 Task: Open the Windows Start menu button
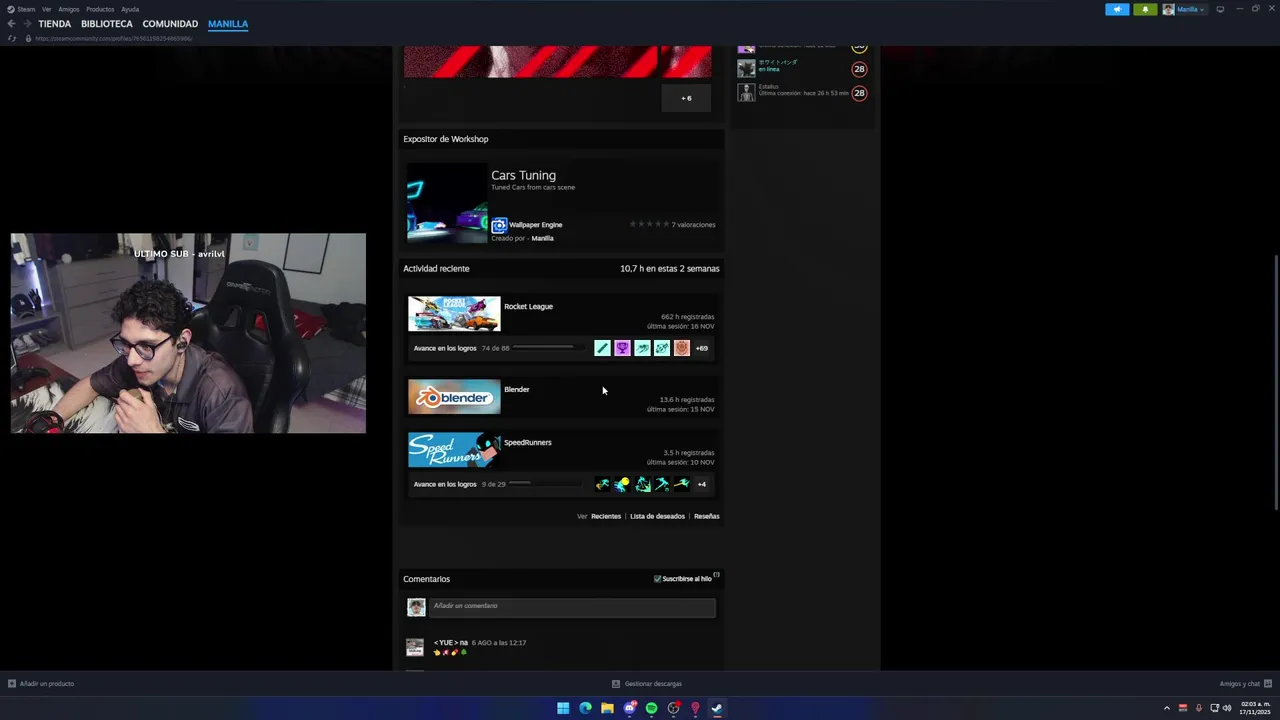tap(563, 708)
